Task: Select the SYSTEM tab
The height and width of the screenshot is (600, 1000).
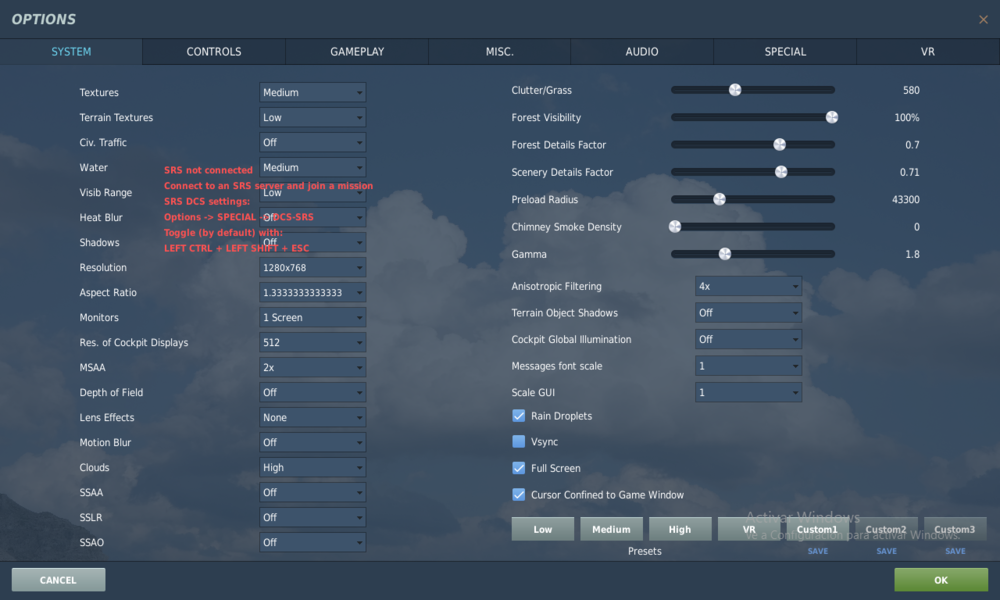Action: point(71,52)
